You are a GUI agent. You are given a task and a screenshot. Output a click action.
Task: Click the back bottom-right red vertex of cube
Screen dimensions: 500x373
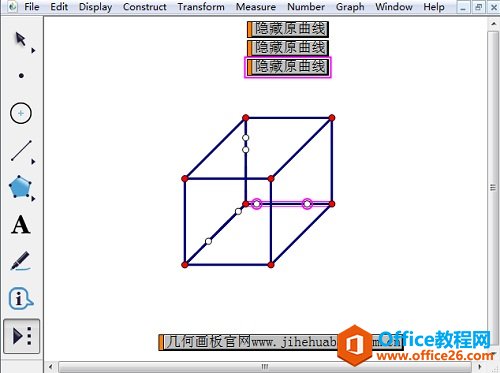pos(332,204)
